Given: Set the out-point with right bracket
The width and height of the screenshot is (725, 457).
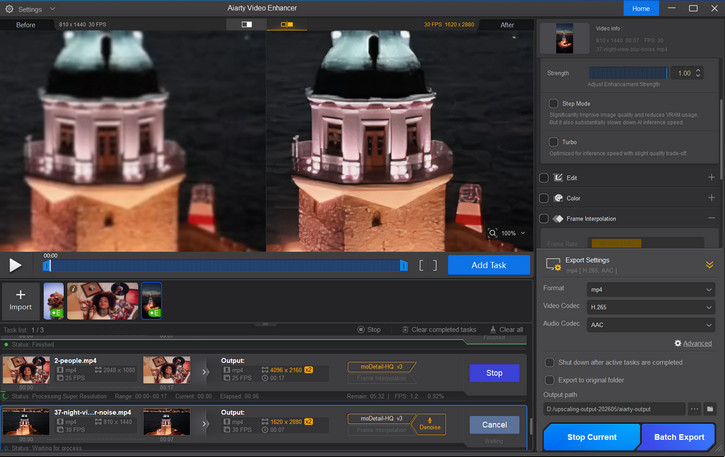Looking at the screenshot, I should (x=435, y=266).
